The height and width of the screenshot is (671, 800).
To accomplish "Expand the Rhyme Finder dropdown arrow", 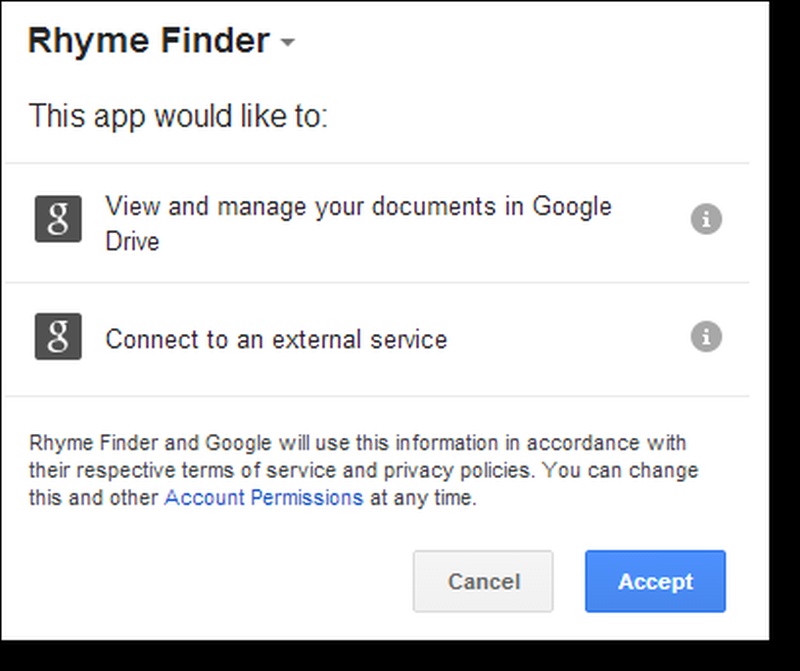I will pyautogui.click(x=288, y=43).
